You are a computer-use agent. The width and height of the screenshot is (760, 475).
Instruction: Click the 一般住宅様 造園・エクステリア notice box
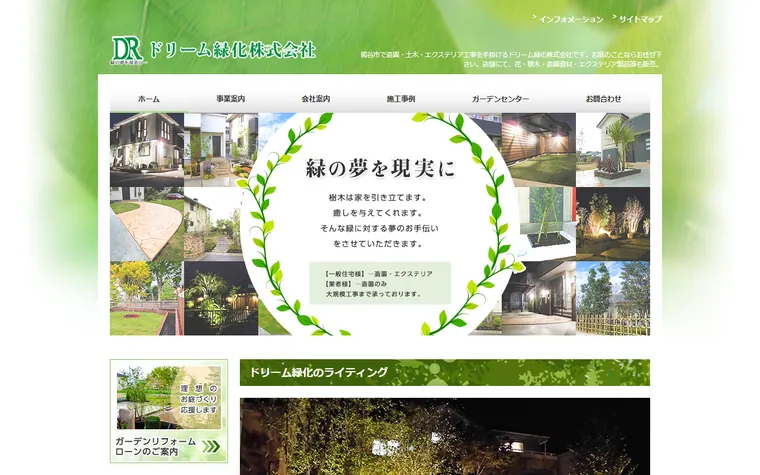tap(380, 284)
